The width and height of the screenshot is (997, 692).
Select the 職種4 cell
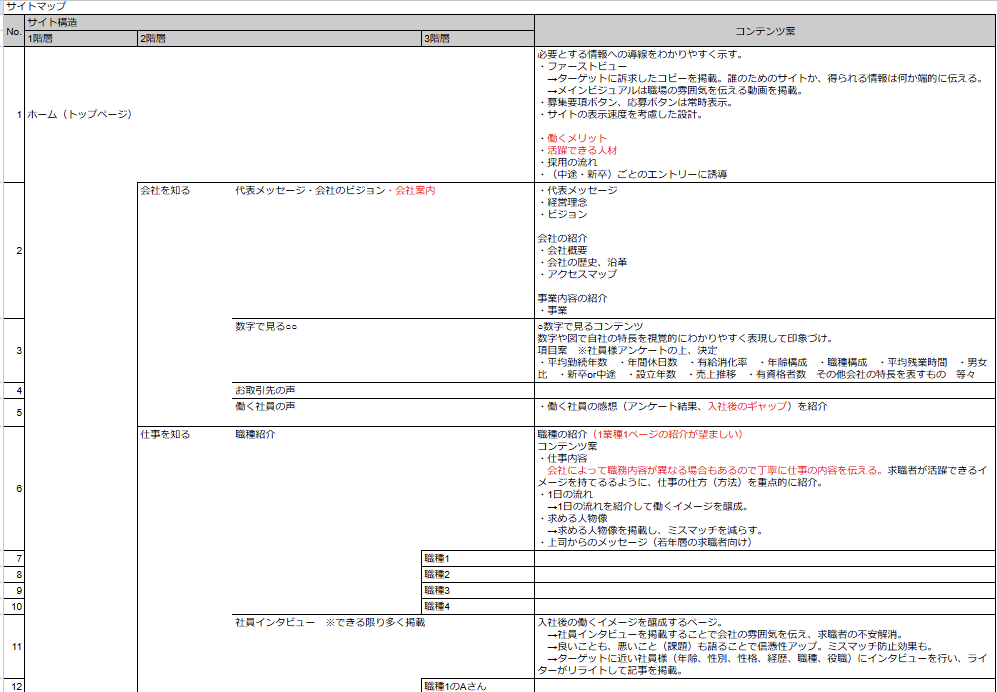[478, 606]
